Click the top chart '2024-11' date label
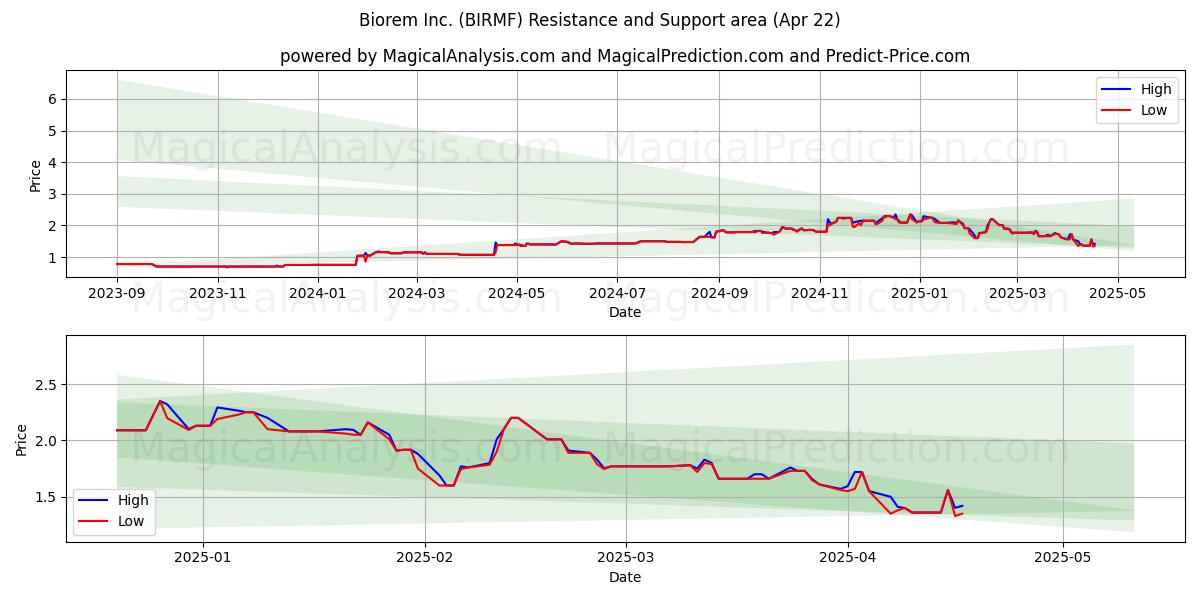 point(820,294)
